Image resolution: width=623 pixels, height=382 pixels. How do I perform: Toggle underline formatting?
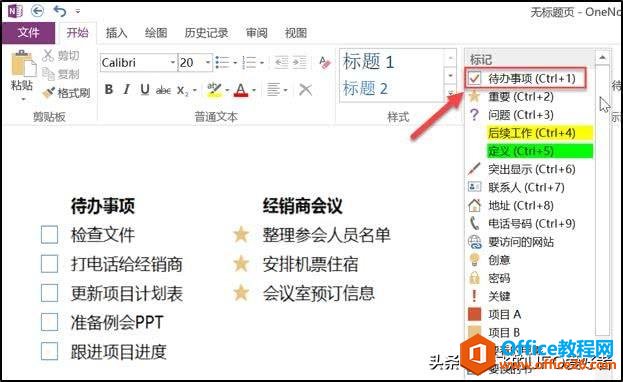click(145, 90)
